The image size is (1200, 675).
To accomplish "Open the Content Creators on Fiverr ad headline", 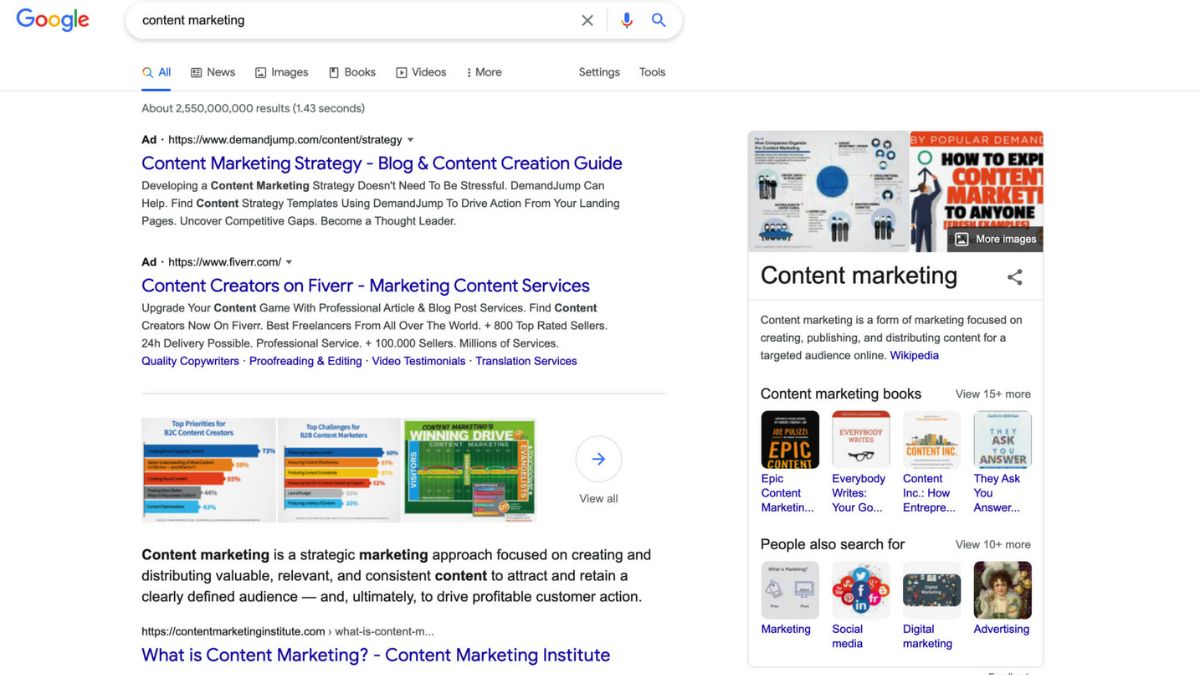I will coord(366,285).
